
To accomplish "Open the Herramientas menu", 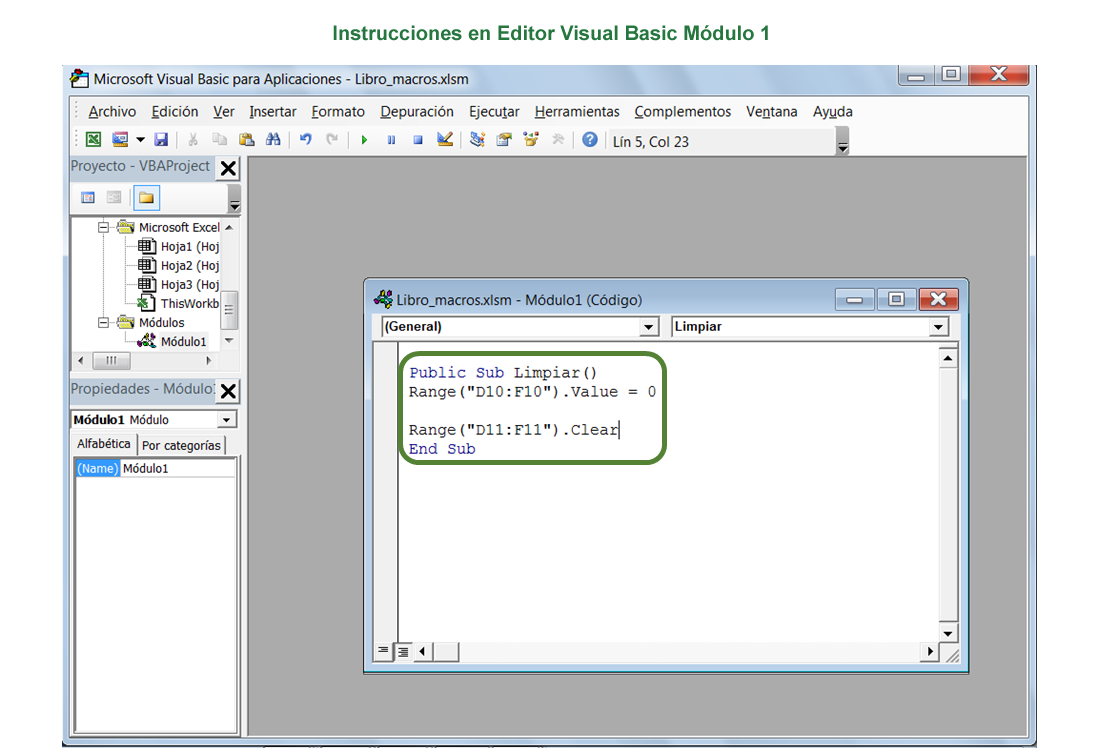I will click(x=577, y=112).
